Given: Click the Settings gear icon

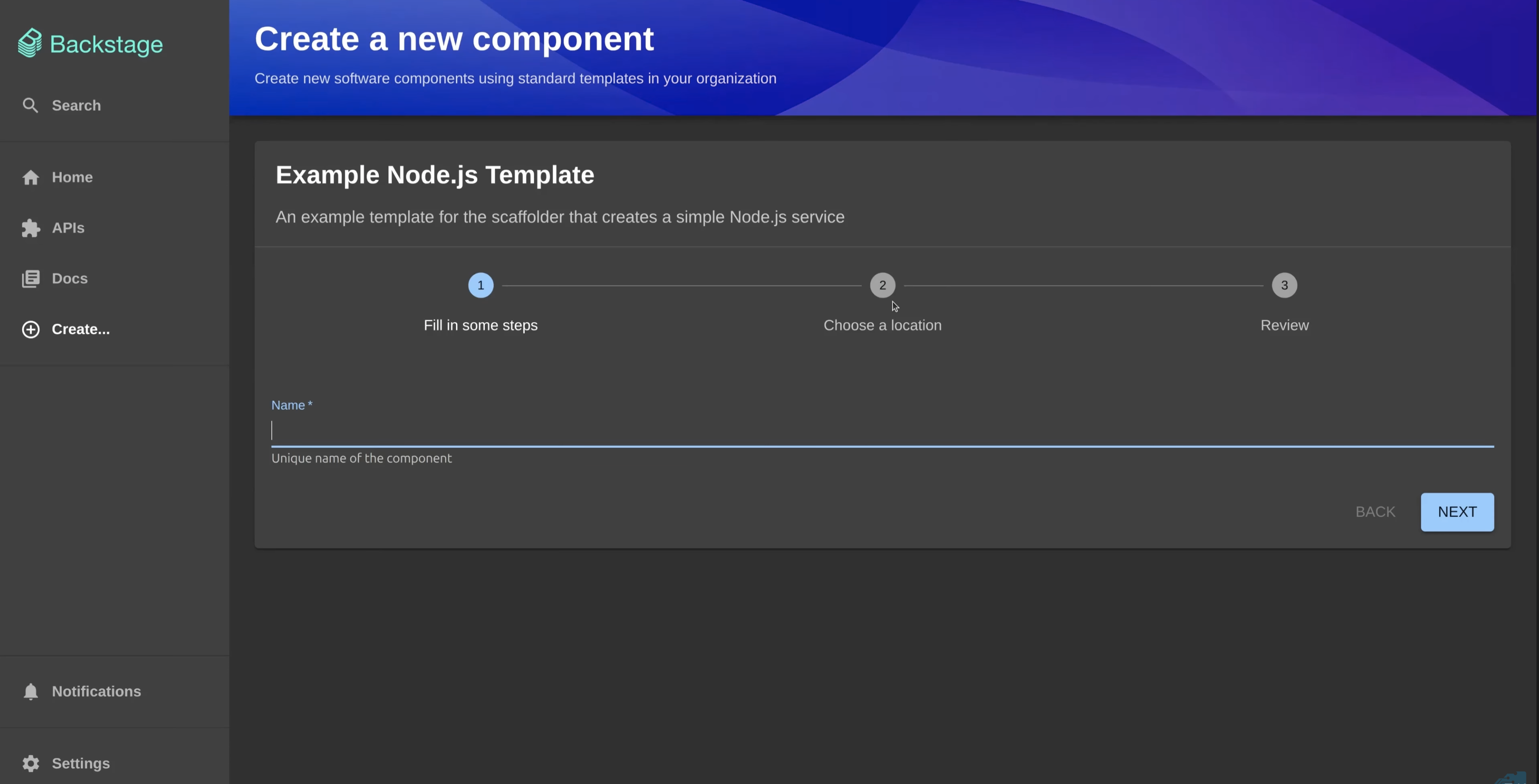Looking at the screenshot, I should (31, 764).
